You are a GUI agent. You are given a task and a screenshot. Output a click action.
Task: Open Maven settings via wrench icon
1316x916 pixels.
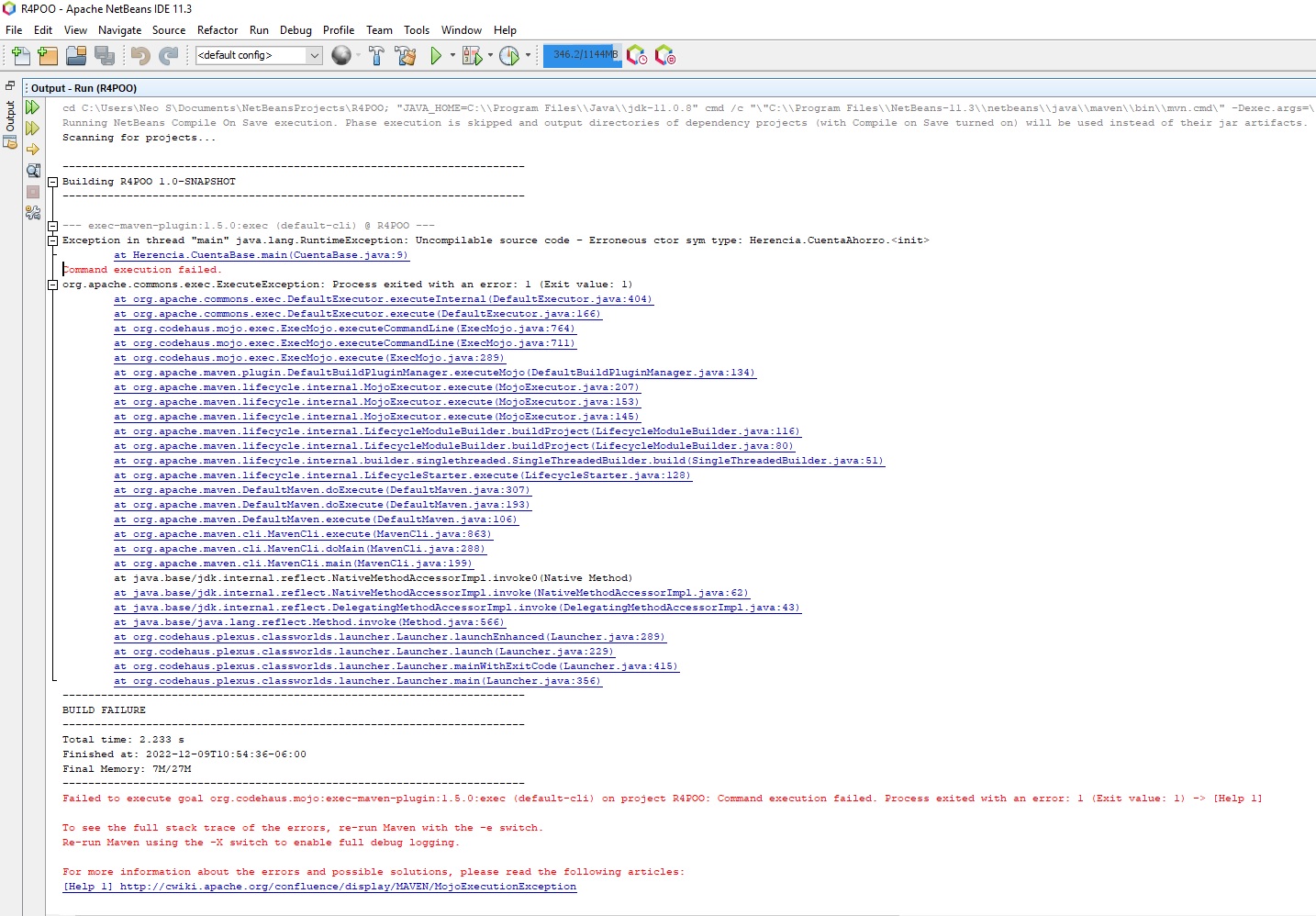pyautogui.click(x=33, y=213)
